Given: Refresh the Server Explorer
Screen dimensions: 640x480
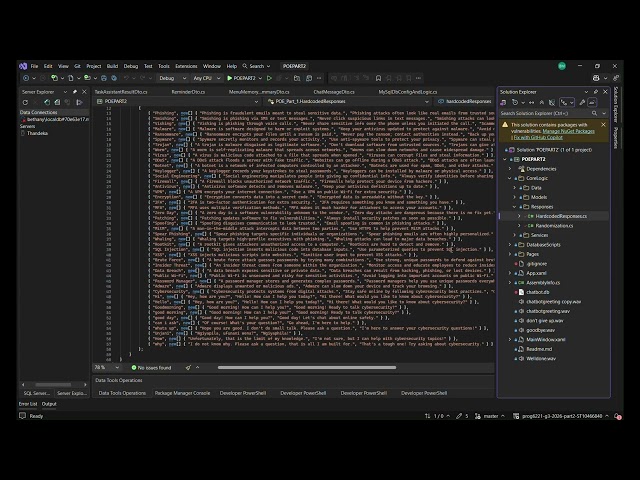Looking at the screenshot, I should pos(25,102).
